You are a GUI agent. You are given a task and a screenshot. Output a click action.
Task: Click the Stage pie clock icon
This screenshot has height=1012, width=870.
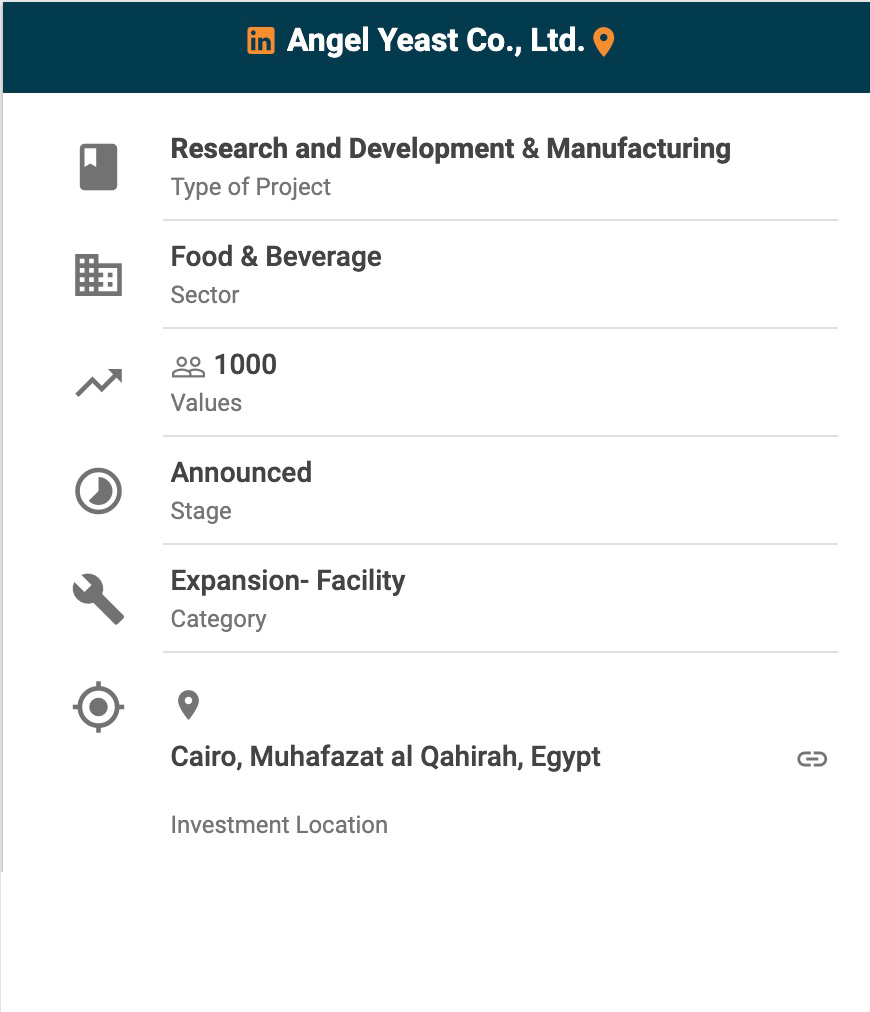click(x=98, y=491)
